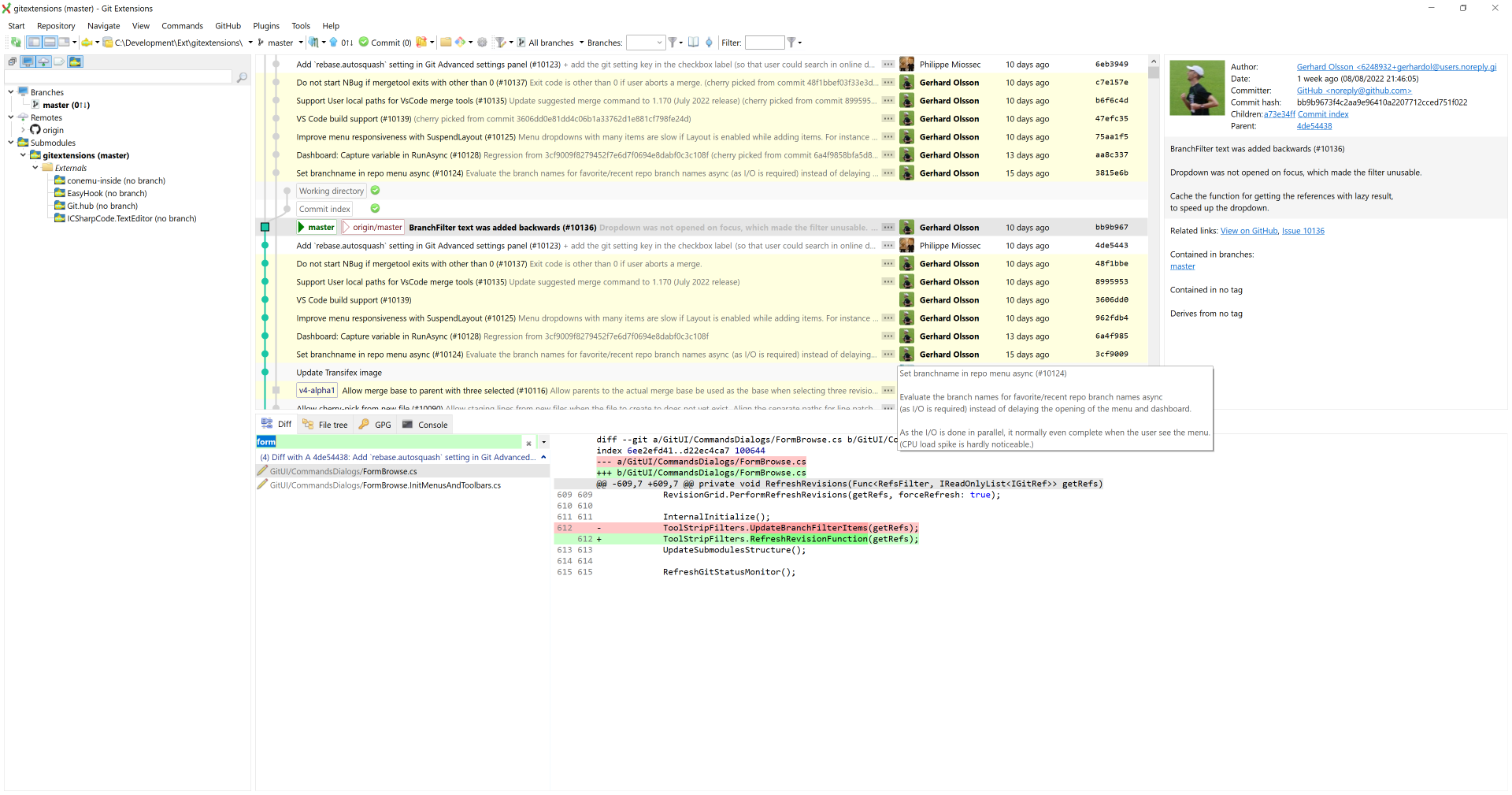The image size is (1512, 795).
Task: Open the Commands menu
Action: point(182,26)
